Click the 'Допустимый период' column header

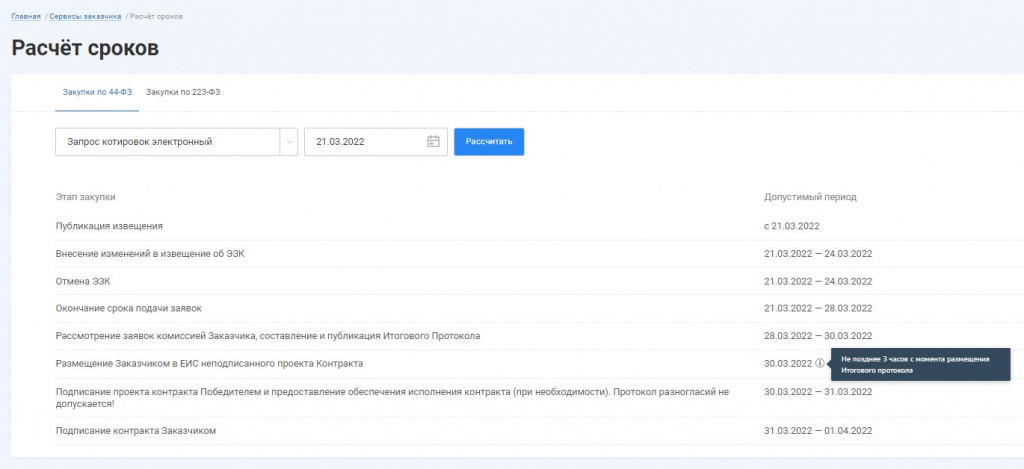(x=810, y=197)
